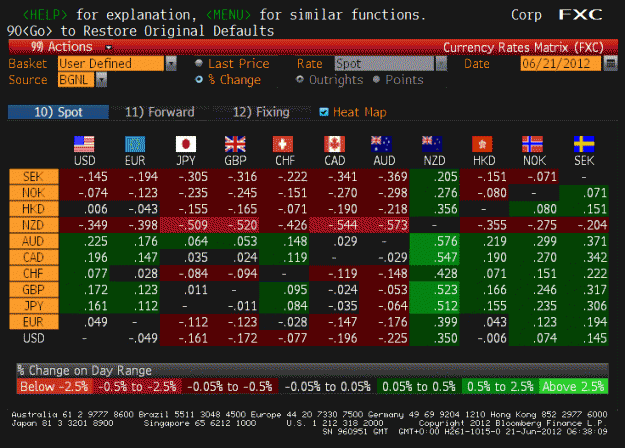Image resolution: width=625 pixels, height=448 pixels.
Task: Click the 0.5% to 2.5% legend swatch
Action: pyautogui.click(x=500, y=386)
